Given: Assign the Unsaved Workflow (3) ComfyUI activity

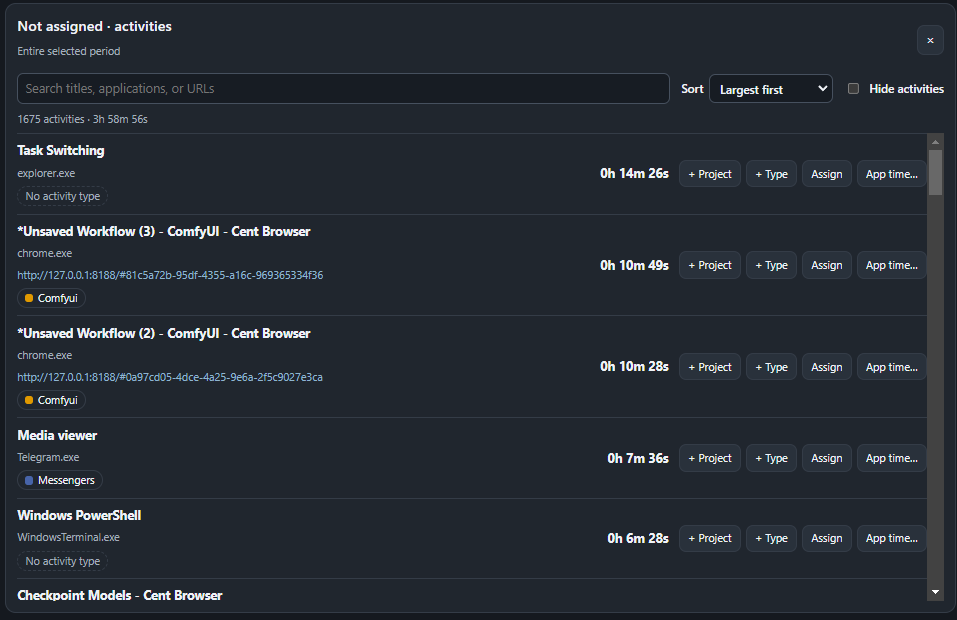Looking at the screenshot, I should coord(826,265).
